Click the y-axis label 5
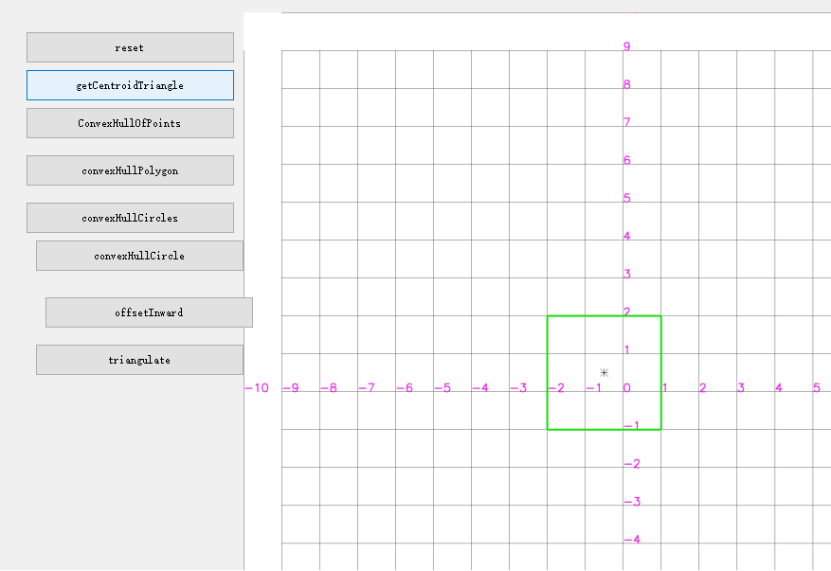This screenshot has width=831, height=571. pos(627,198)
